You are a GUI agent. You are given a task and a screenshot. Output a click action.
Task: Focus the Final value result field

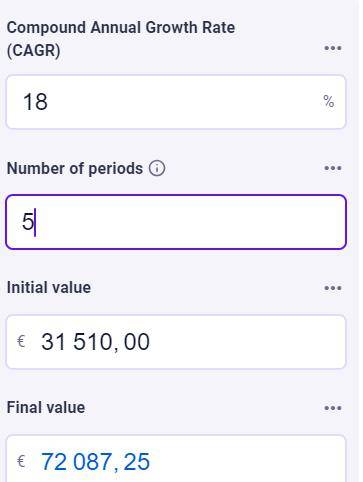(176, 459)
